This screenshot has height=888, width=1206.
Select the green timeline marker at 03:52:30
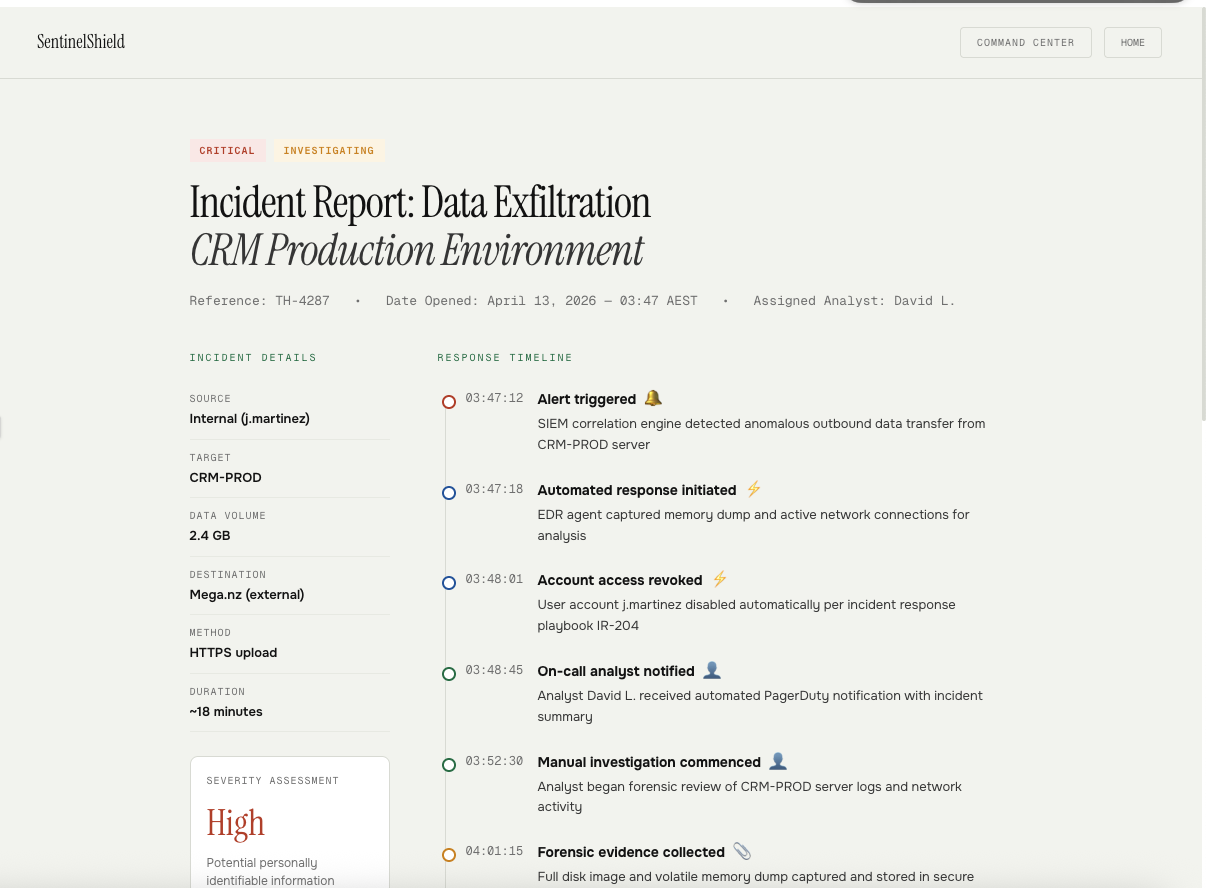pos(449,765)
